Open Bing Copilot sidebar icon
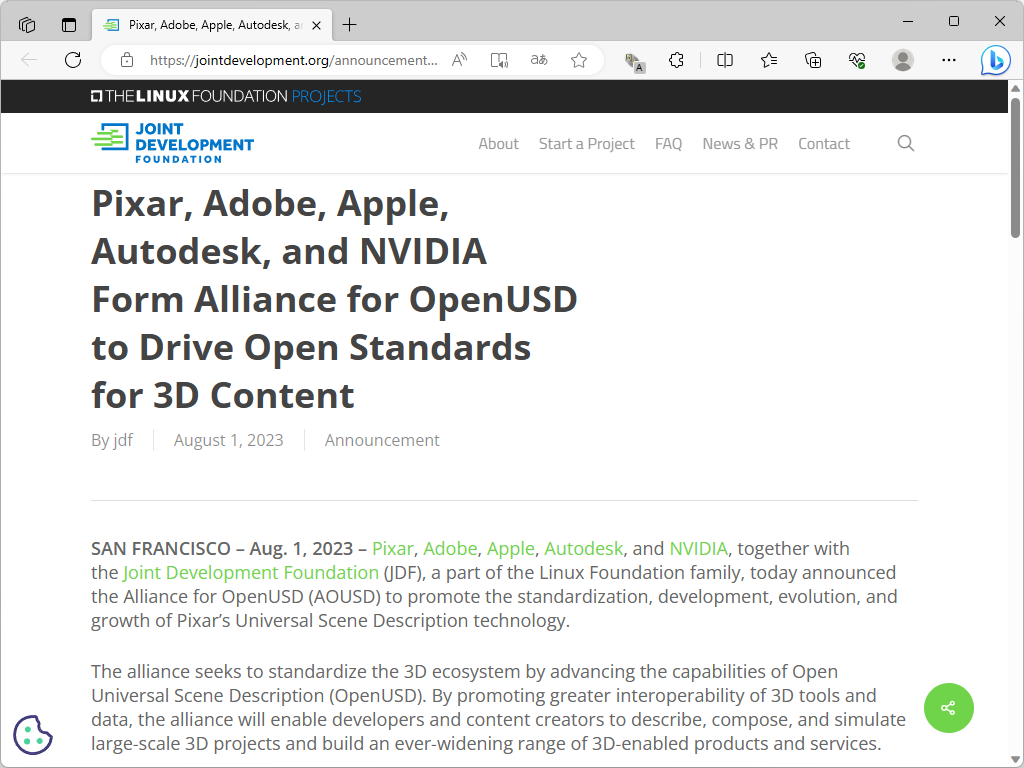The height and width of the screenshot is (768, 1024). [995, 60]
